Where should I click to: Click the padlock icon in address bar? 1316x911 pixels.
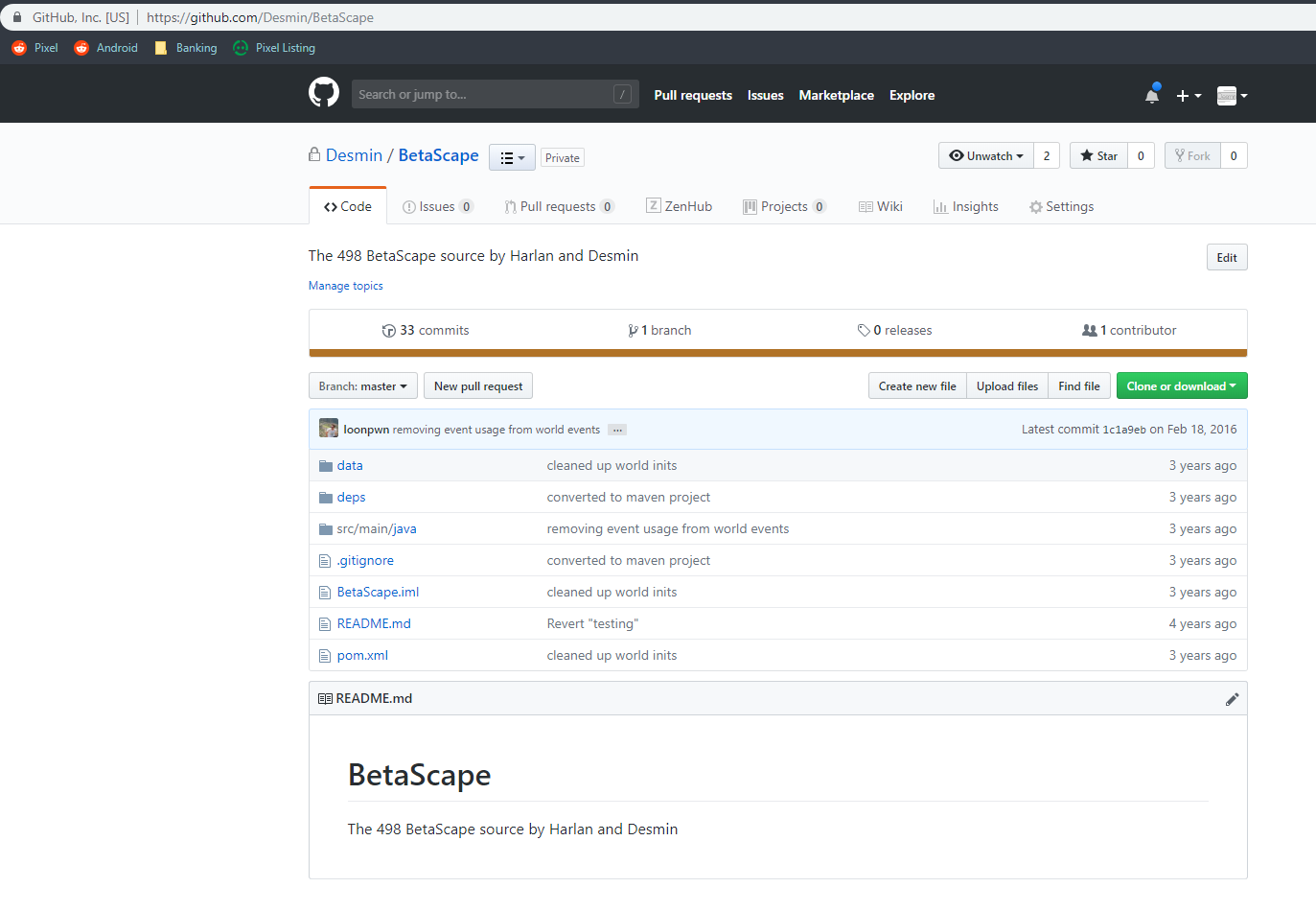(17, 17)
